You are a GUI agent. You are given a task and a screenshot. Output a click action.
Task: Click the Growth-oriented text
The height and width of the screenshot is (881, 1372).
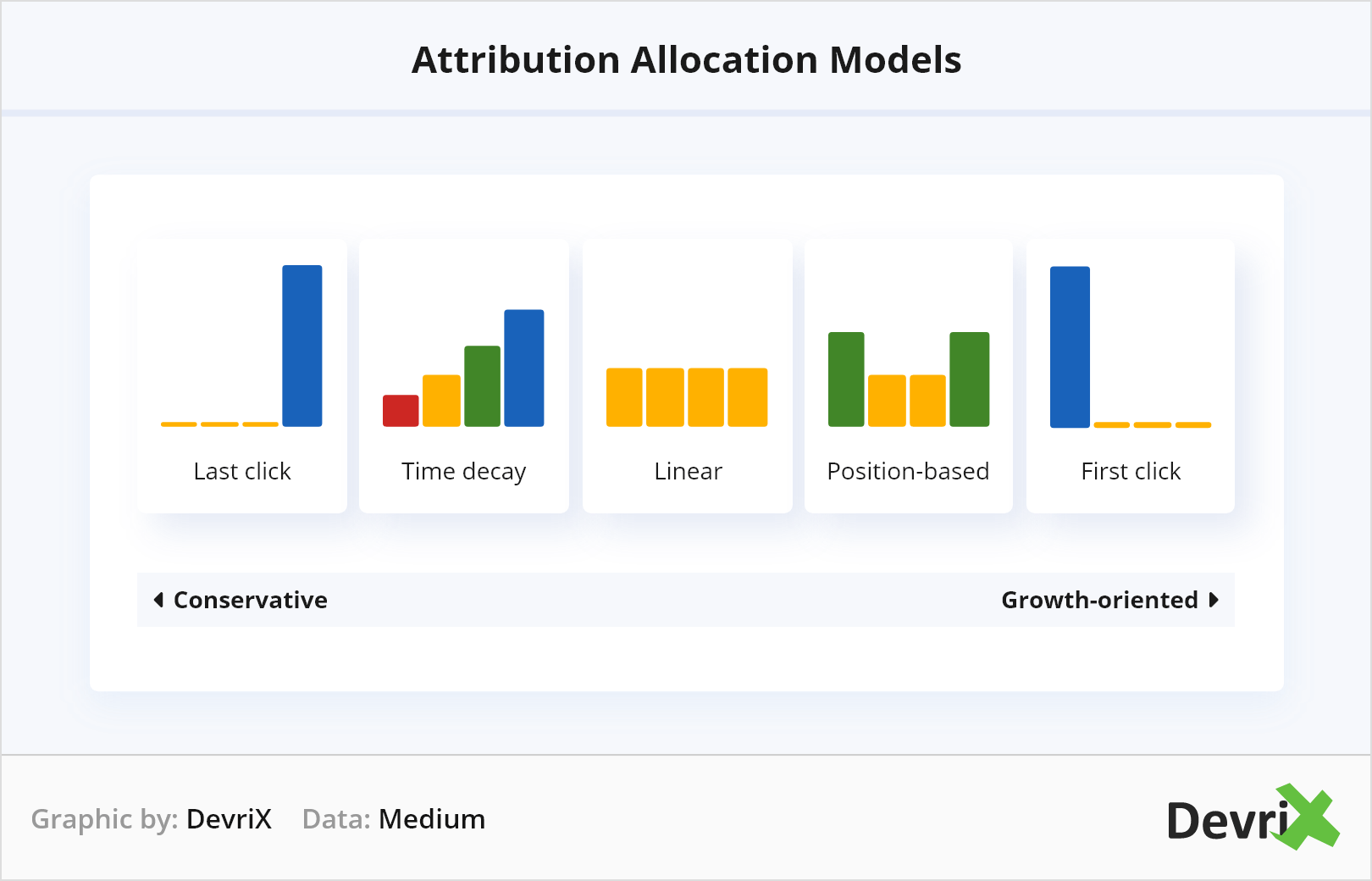click(1099, 600)
